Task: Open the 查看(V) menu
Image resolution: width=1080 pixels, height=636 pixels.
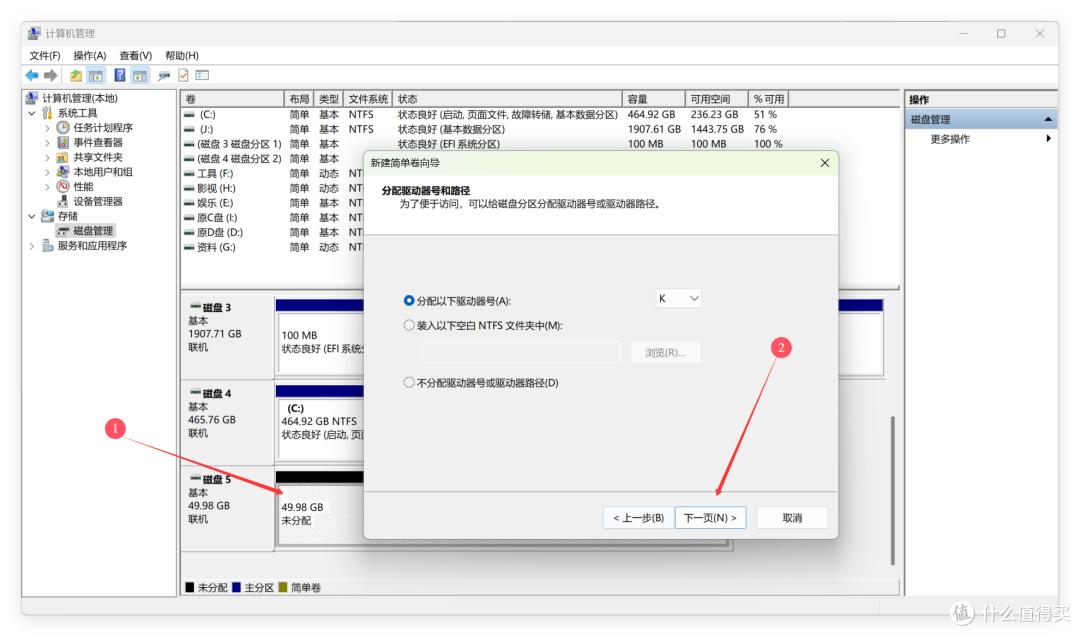Action: (x=135, y=55)
